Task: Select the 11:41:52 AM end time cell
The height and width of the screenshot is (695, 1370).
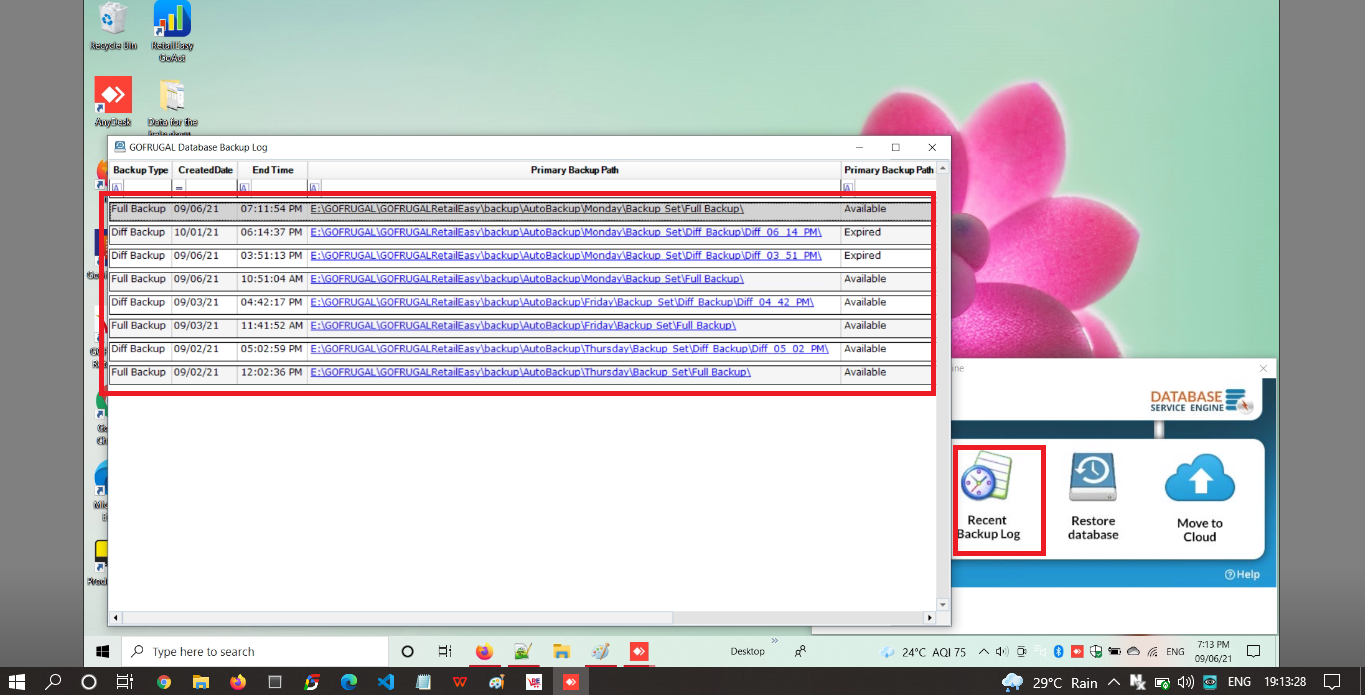Action: (x=272, y=325)
